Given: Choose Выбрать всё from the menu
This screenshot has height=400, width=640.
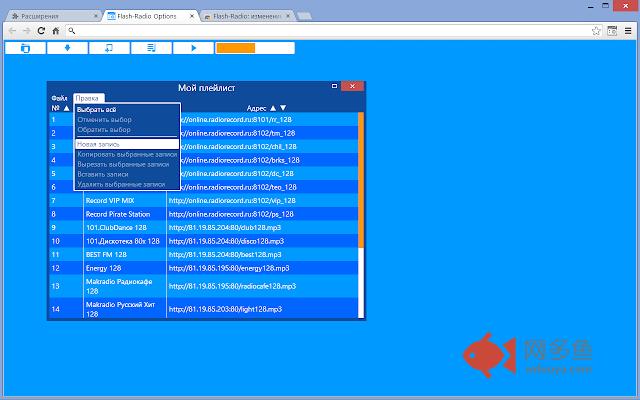Looking at the screenshot, I should 127,109.
